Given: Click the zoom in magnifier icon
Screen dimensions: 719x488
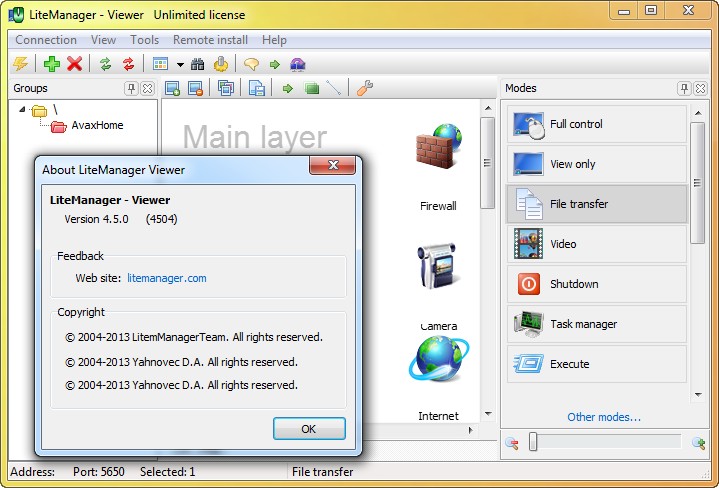Looking at the screenshot, I should point(698,443).
